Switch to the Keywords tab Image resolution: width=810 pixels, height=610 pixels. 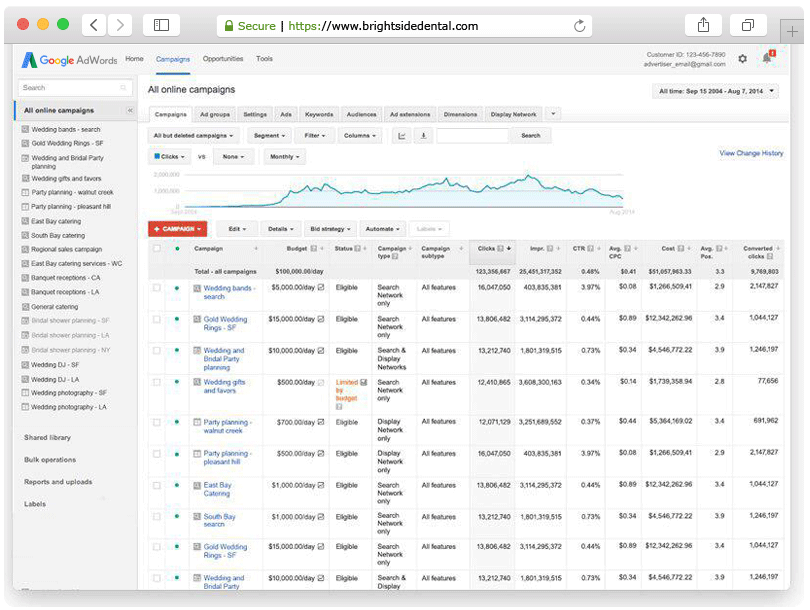point(319,114)
